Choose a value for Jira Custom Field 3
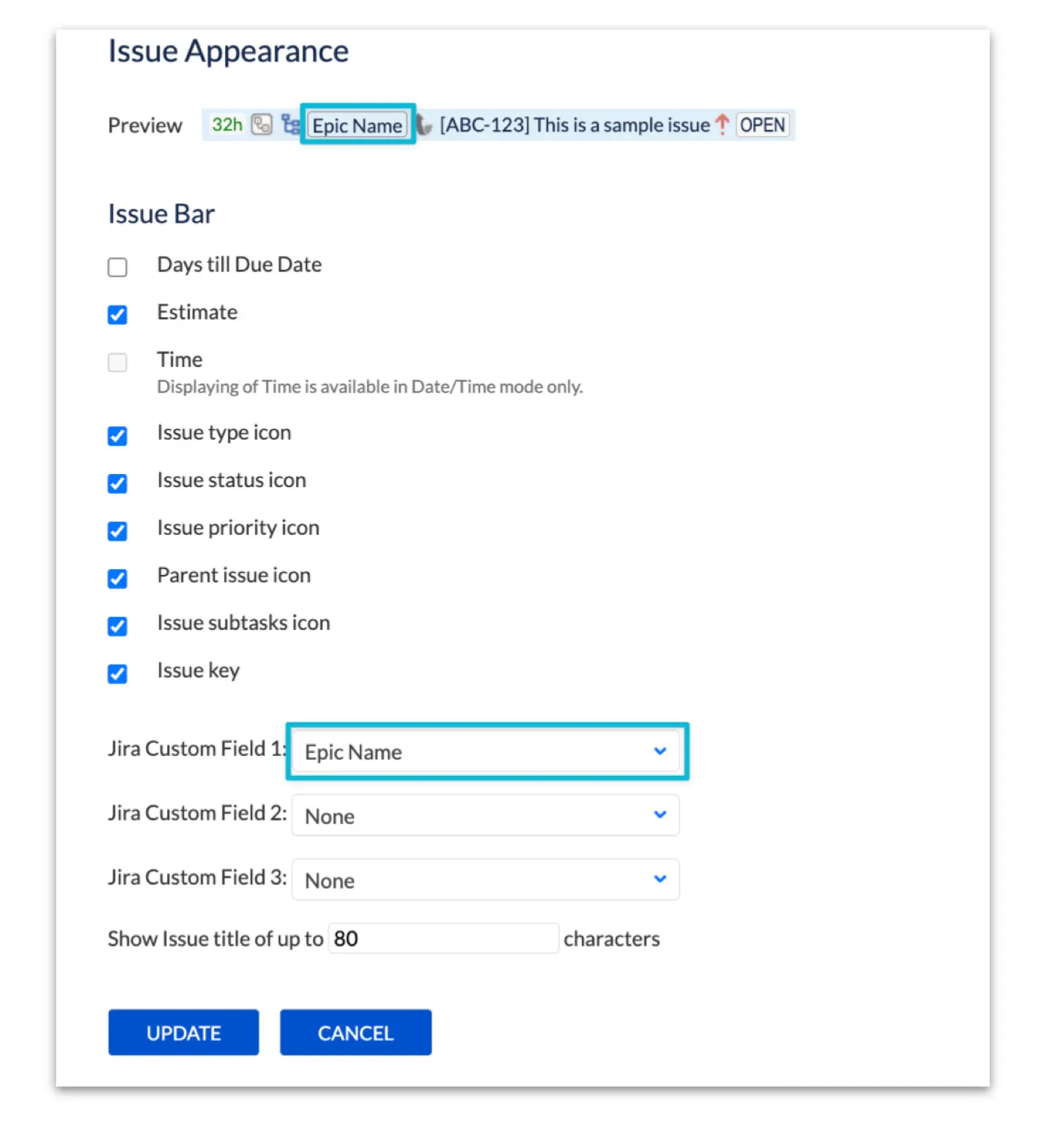The width and height of the screenshot is (1055, 1148). (485, 879)
